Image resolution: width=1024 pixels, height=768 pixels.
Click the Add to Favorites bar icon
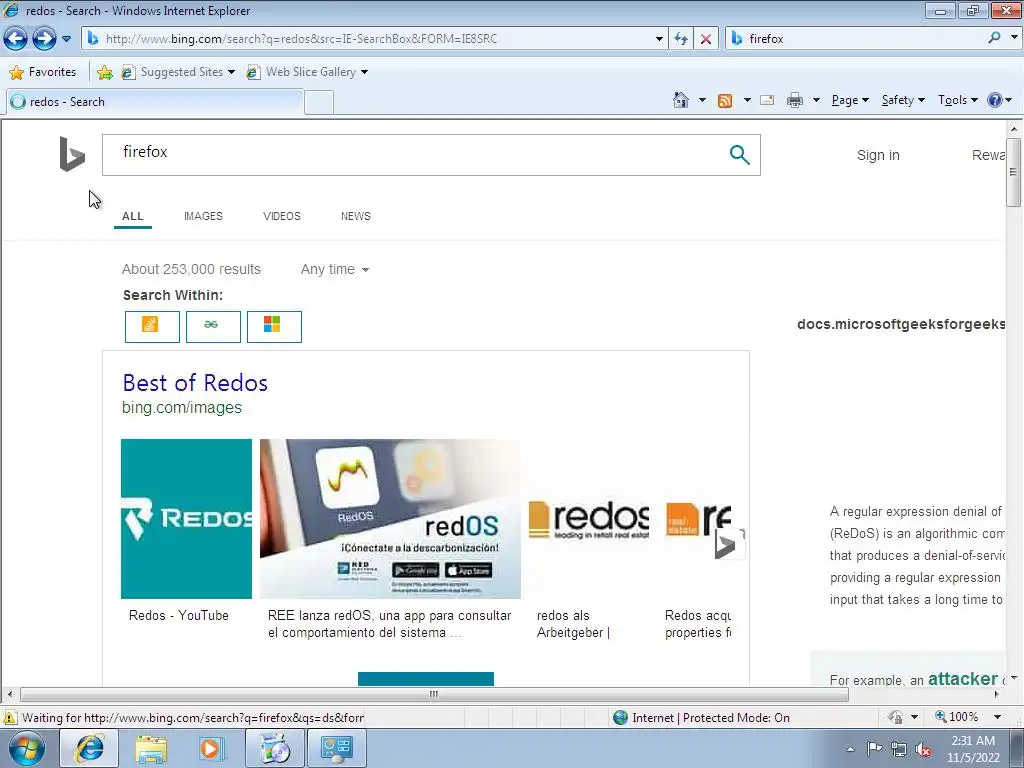click(x=104, y=72)
